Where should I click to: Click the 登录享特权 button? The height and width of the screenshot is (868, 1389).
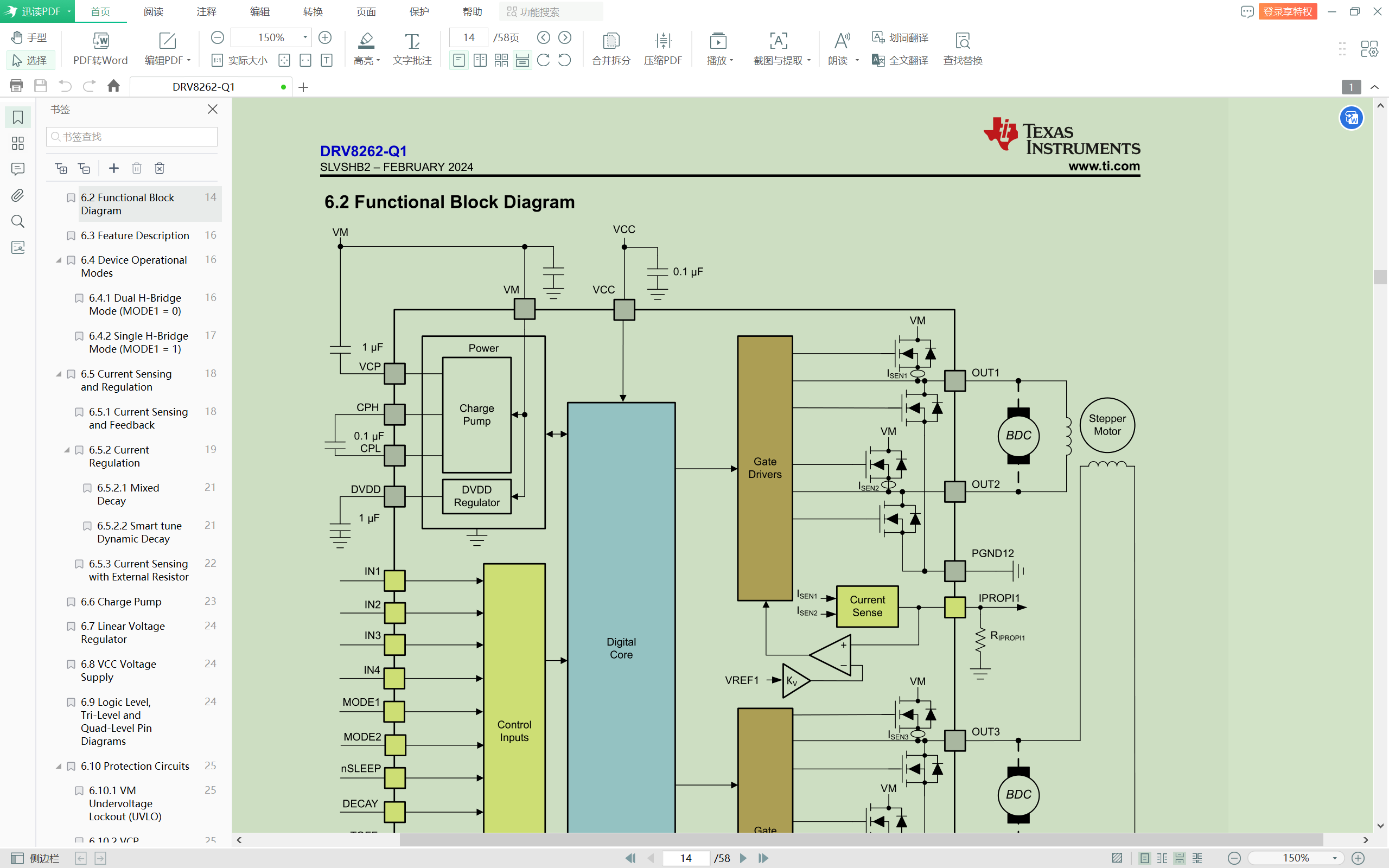1288,11
